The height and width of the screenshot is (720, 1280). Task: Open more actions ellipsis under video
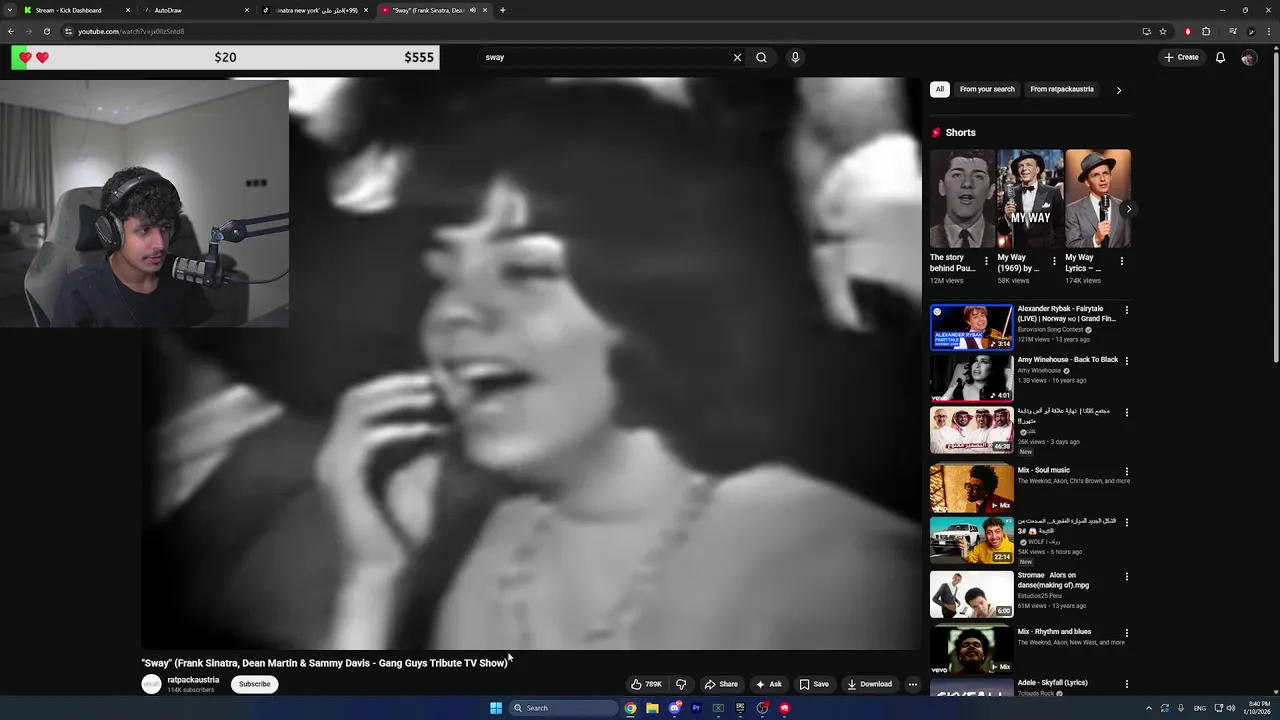click(x=912, y=684)
